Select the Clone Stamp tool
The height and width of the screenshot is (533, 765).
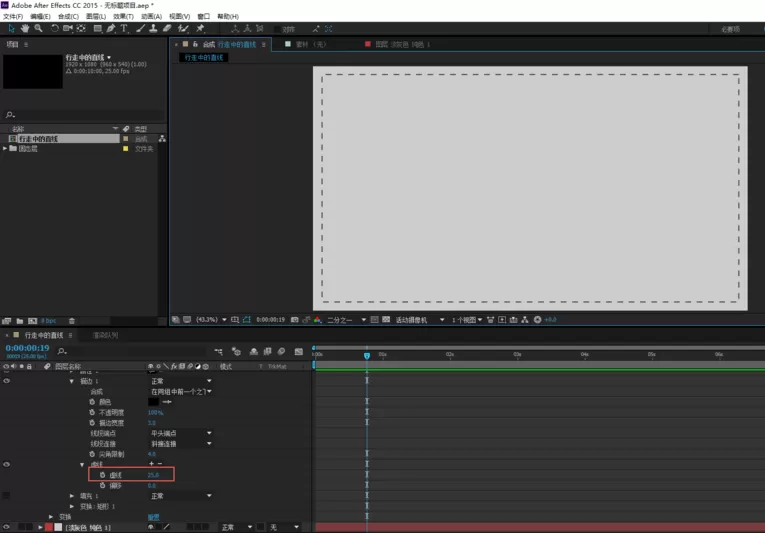pos(153,29)
